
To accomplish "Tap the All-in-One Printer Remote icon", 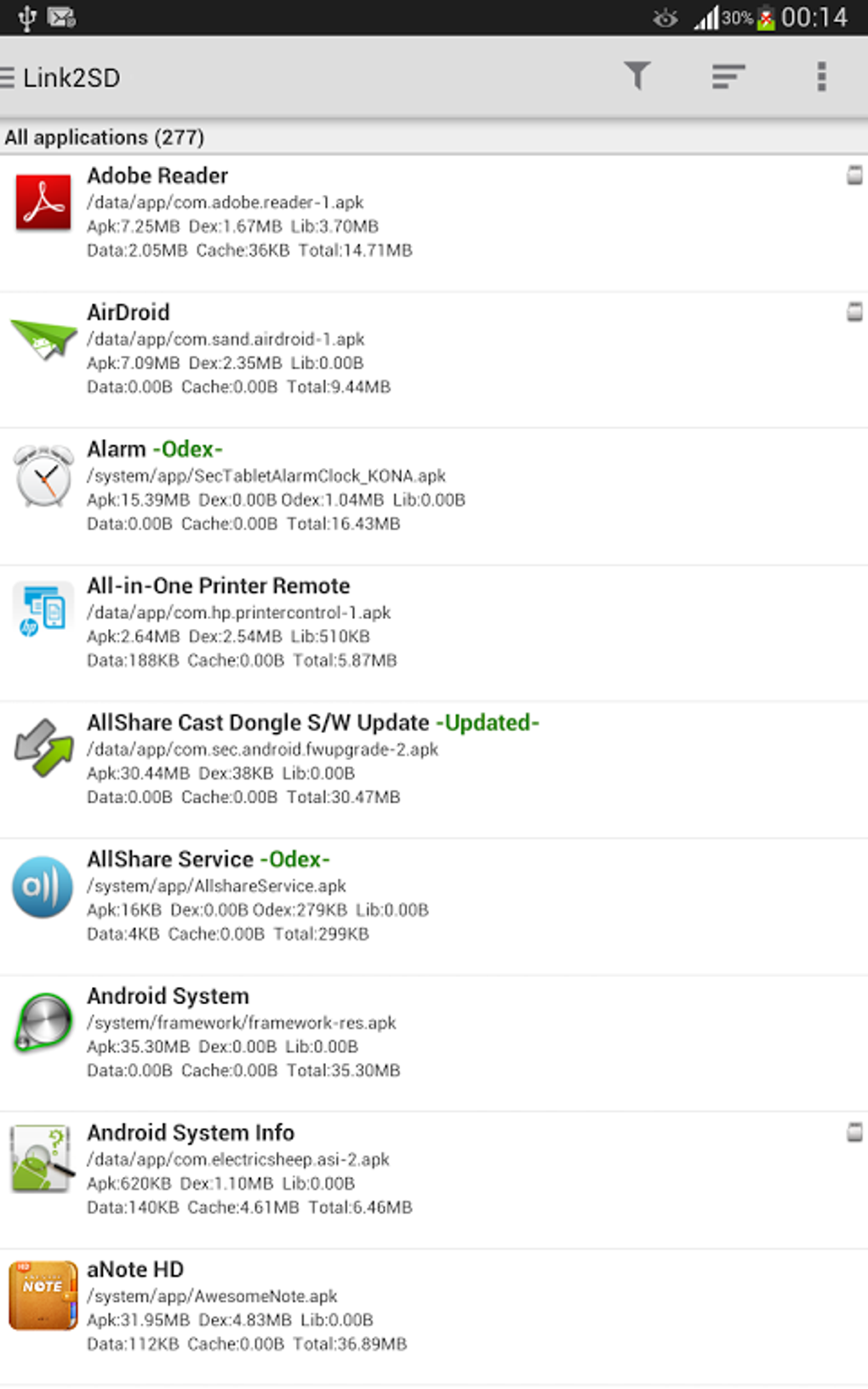I will (x=43, y=610).
